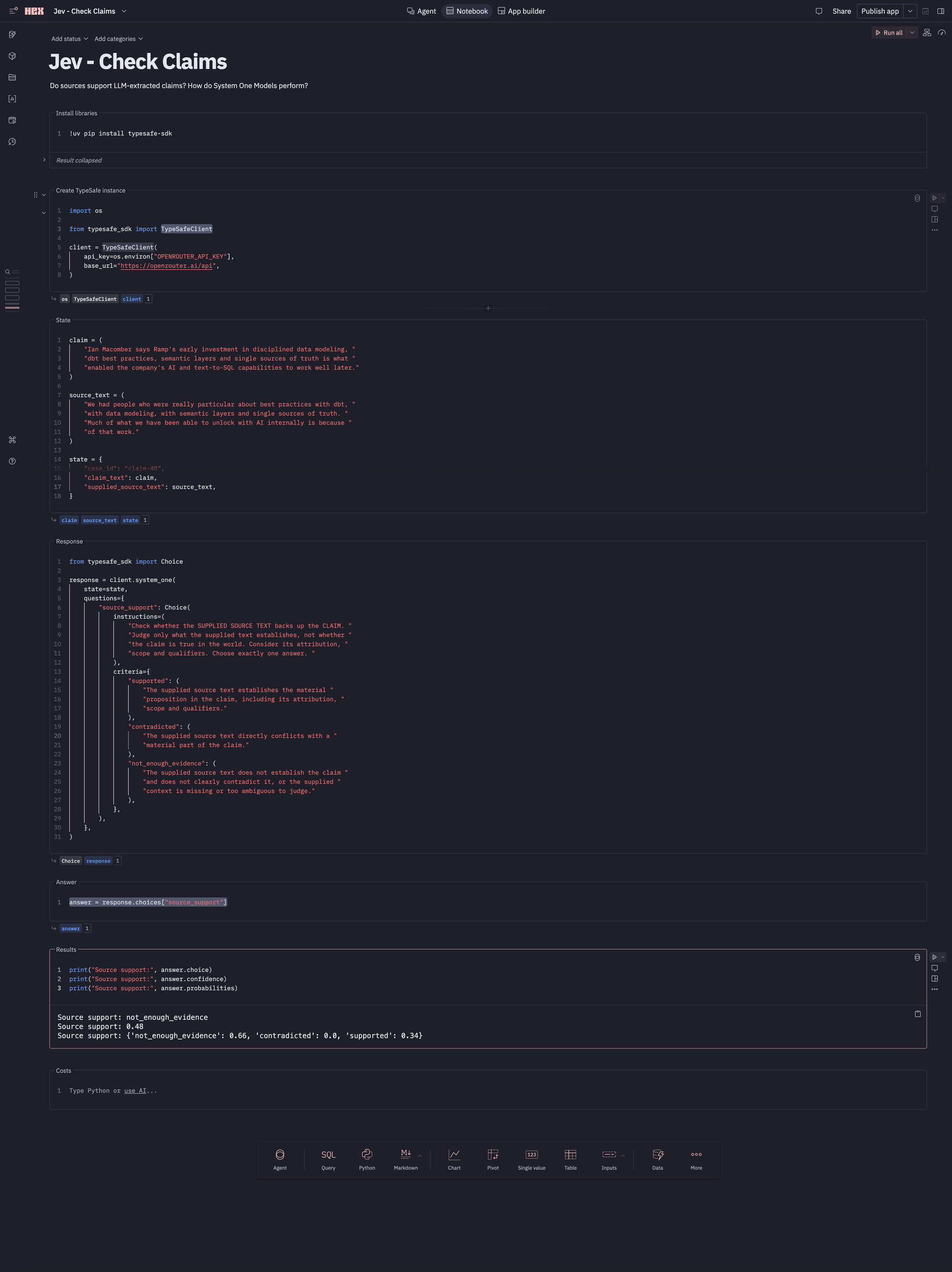The height and width of the screenshot is (1272, 952).
Task: Switch to Notebook view tab
Action: click(467, 11)
